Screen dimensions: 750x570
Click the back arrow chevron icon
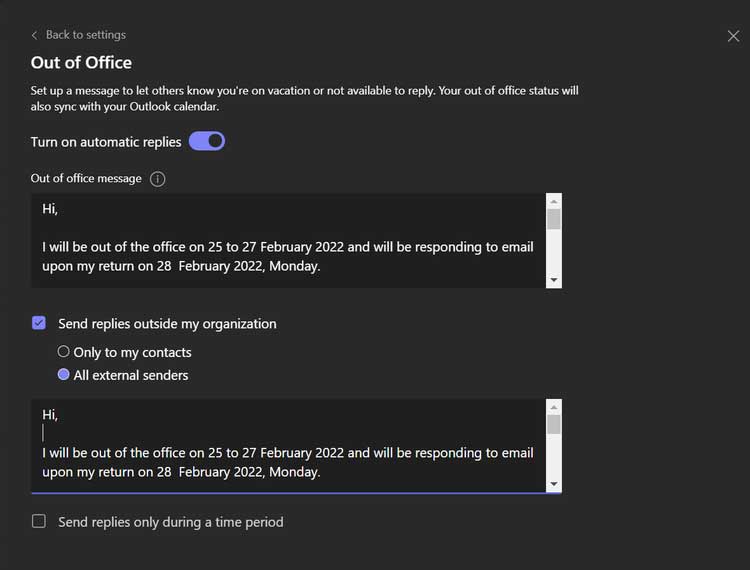coord(35,35)
